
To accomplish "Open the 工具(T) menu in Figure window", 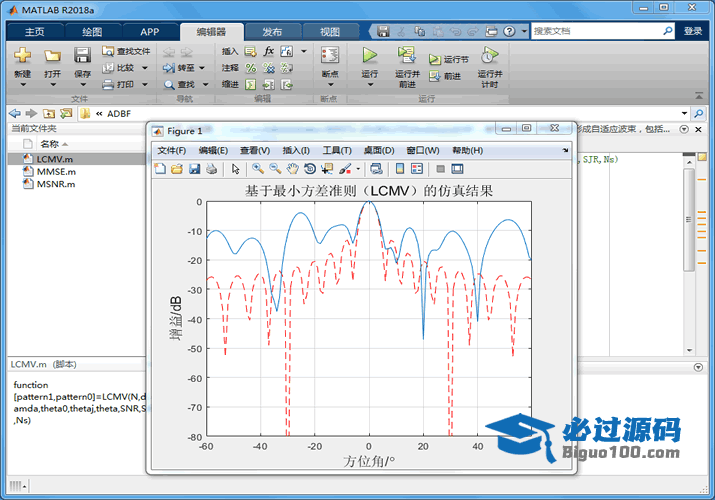I will coord(337,150).
